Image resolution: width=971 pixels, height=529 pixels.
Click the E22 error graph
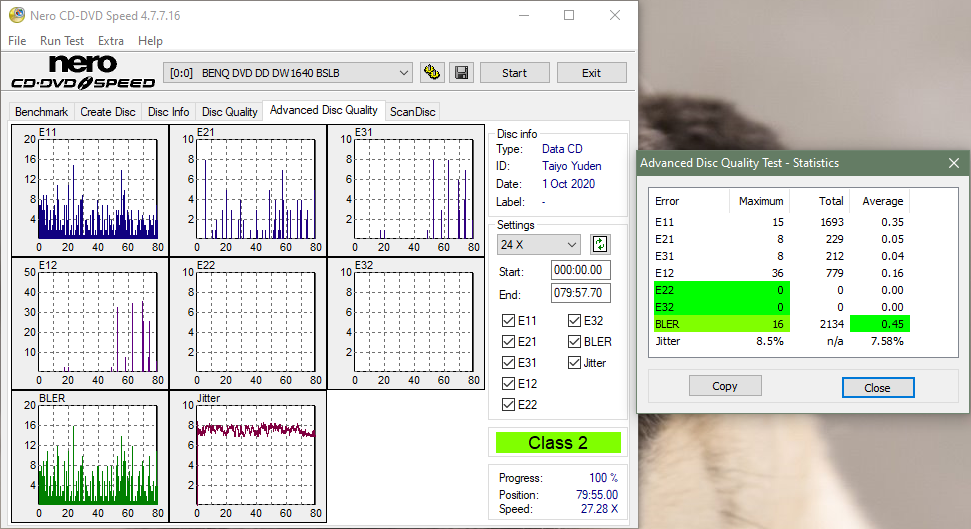click(x=248, y=323)
